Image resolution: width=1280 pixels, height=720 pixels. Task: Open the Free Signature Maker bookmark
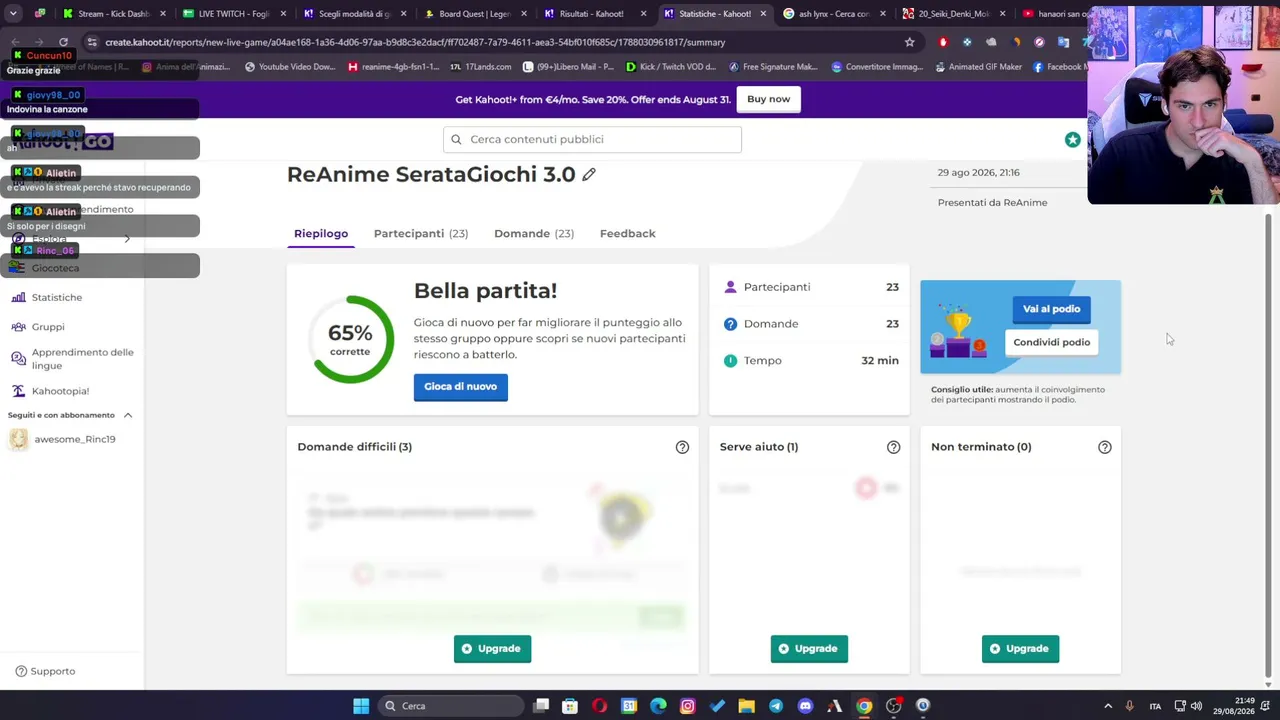point(773,67)
